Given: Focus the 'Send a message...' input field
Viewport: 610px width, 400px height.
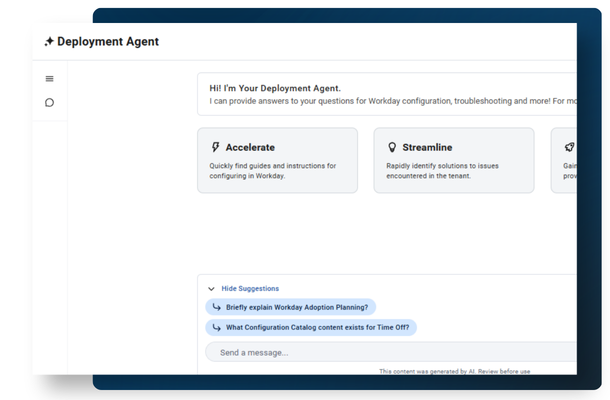Looking at the screenshot, I should (391, 352).
